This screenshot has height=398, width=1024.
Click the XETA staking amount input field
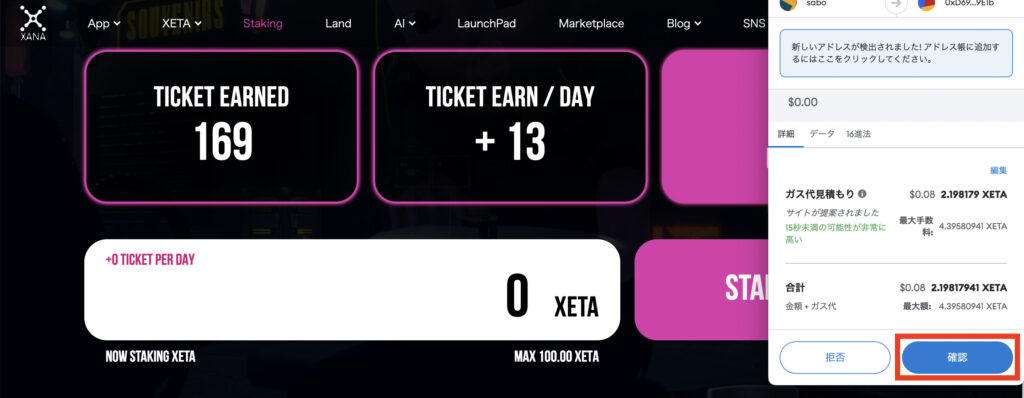coord(352,290)
